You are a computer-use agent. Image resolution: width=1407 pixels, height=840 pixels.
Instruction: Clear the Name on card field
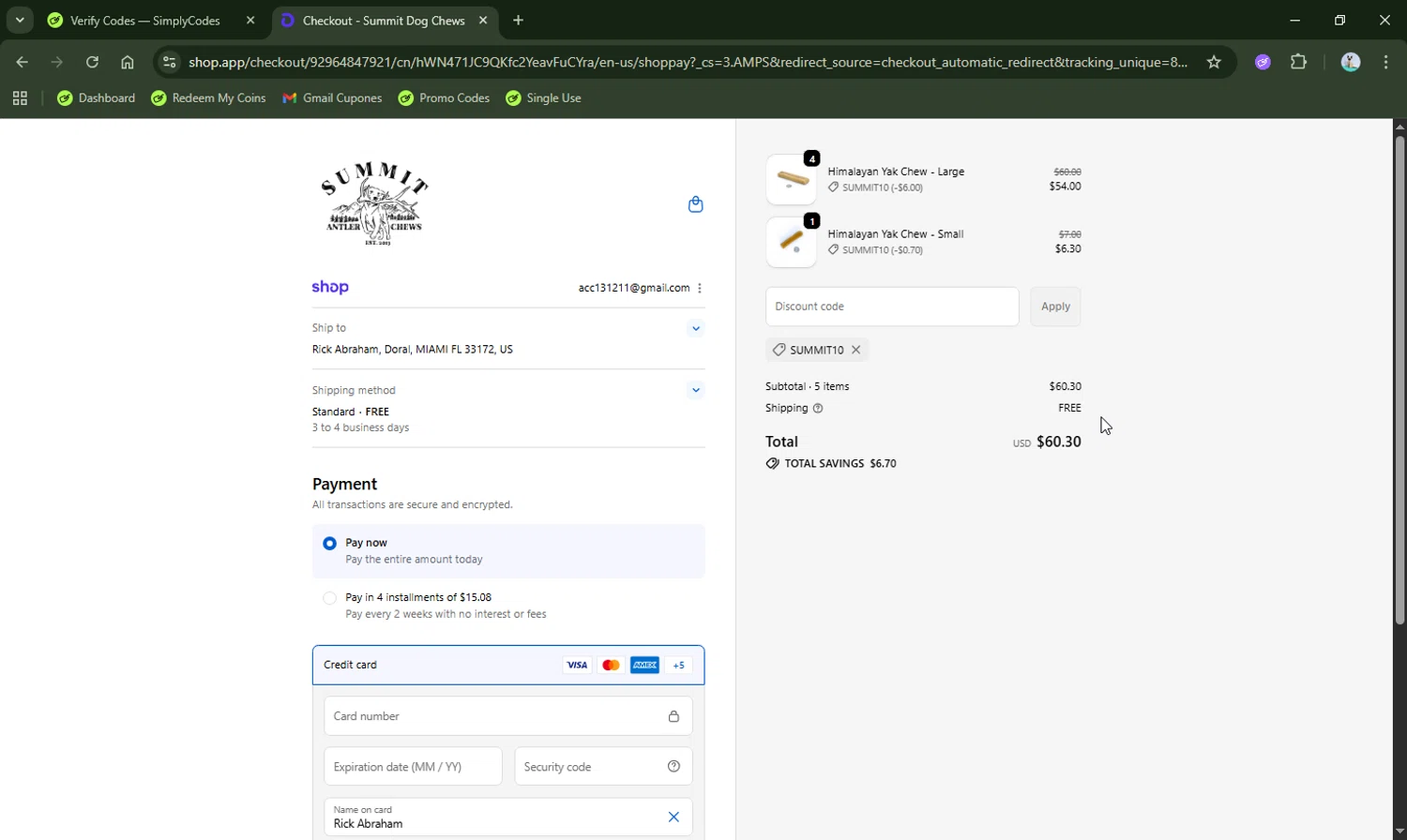tap(673, 817)
